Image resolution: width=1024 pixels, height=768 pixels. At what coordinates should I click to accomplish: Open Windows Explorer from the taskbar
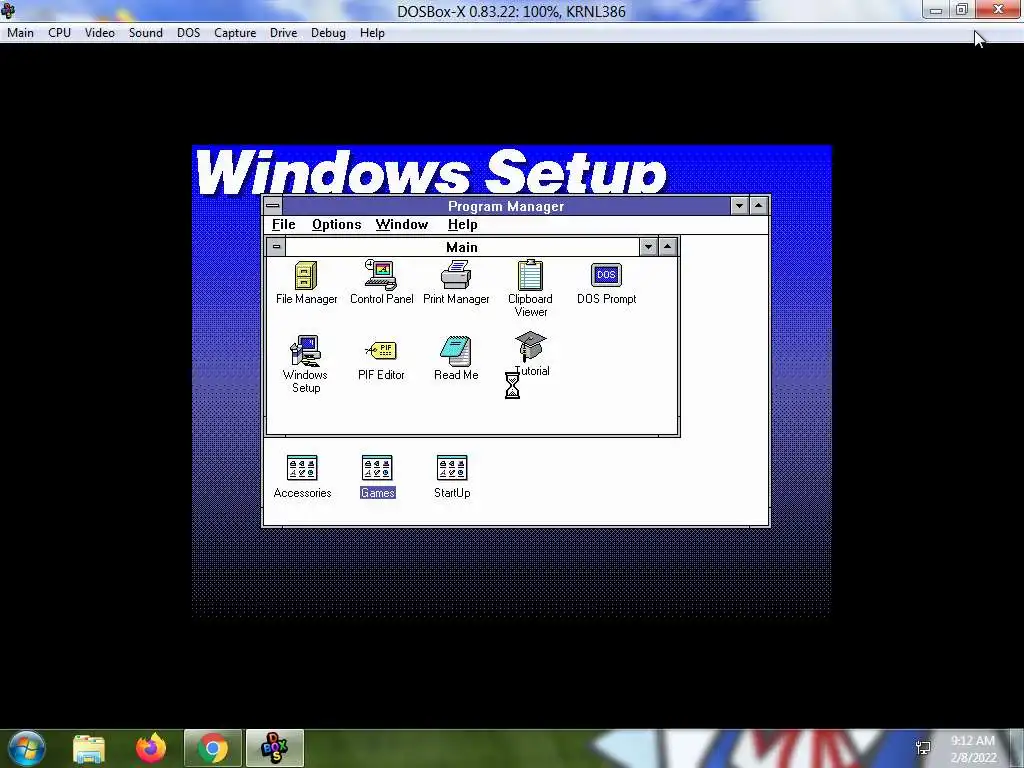pyautogui.click(x=89, y=748)
